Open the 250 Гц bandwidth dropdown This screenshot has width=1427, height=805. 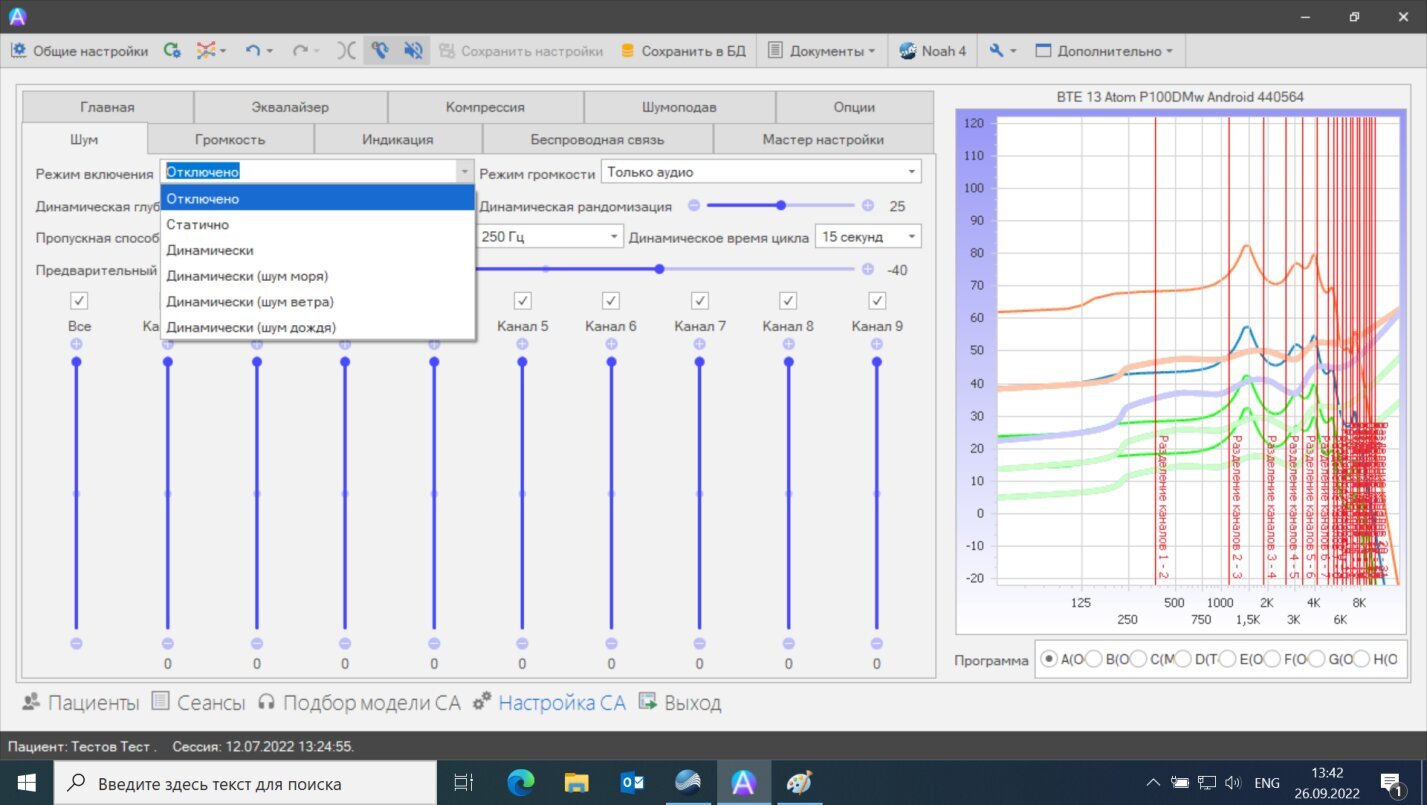pyautogui.click(x=549, y=237)
